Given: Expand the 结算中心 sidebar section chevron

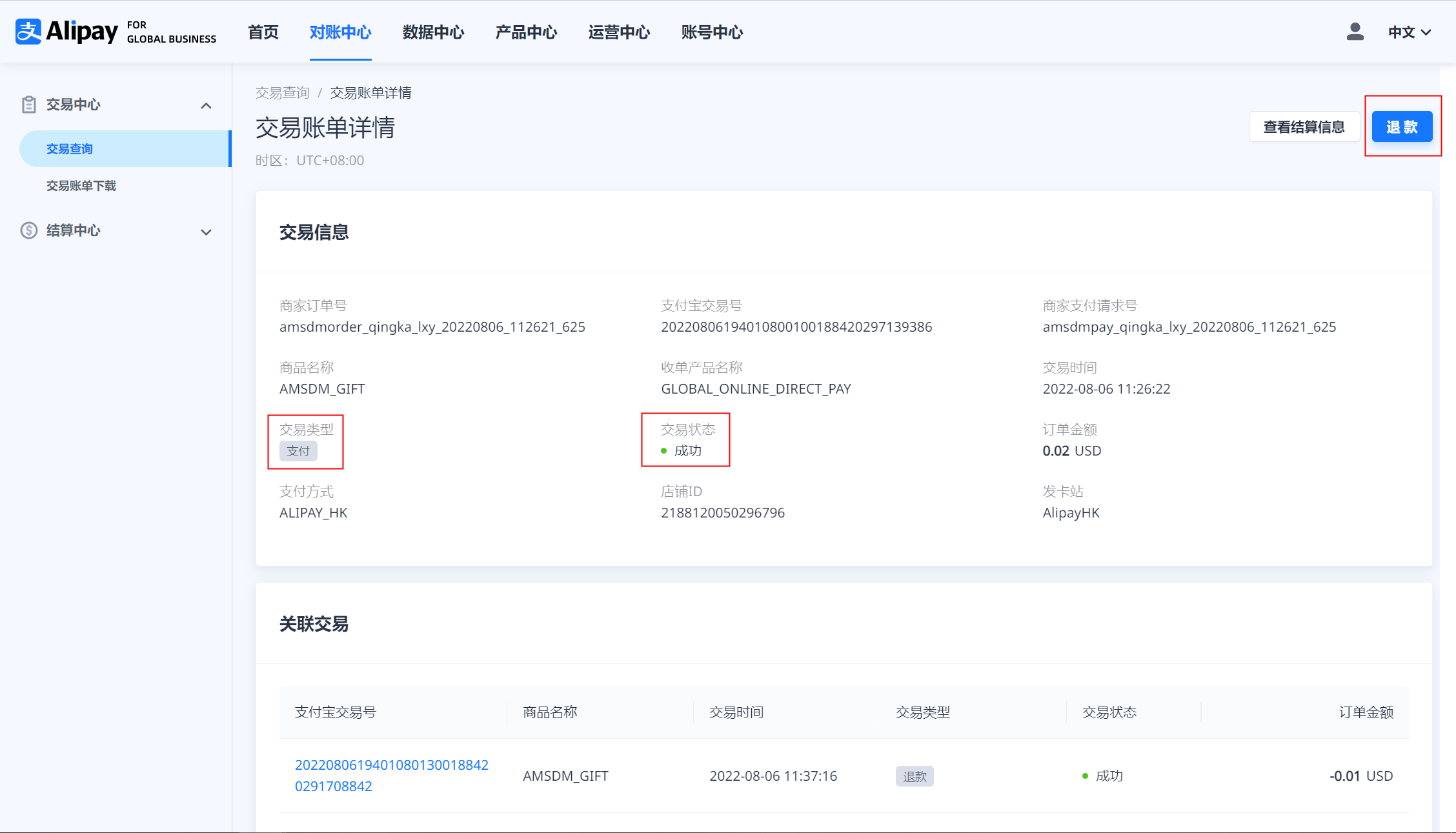Looking at the screenshot, I should 206,232.
